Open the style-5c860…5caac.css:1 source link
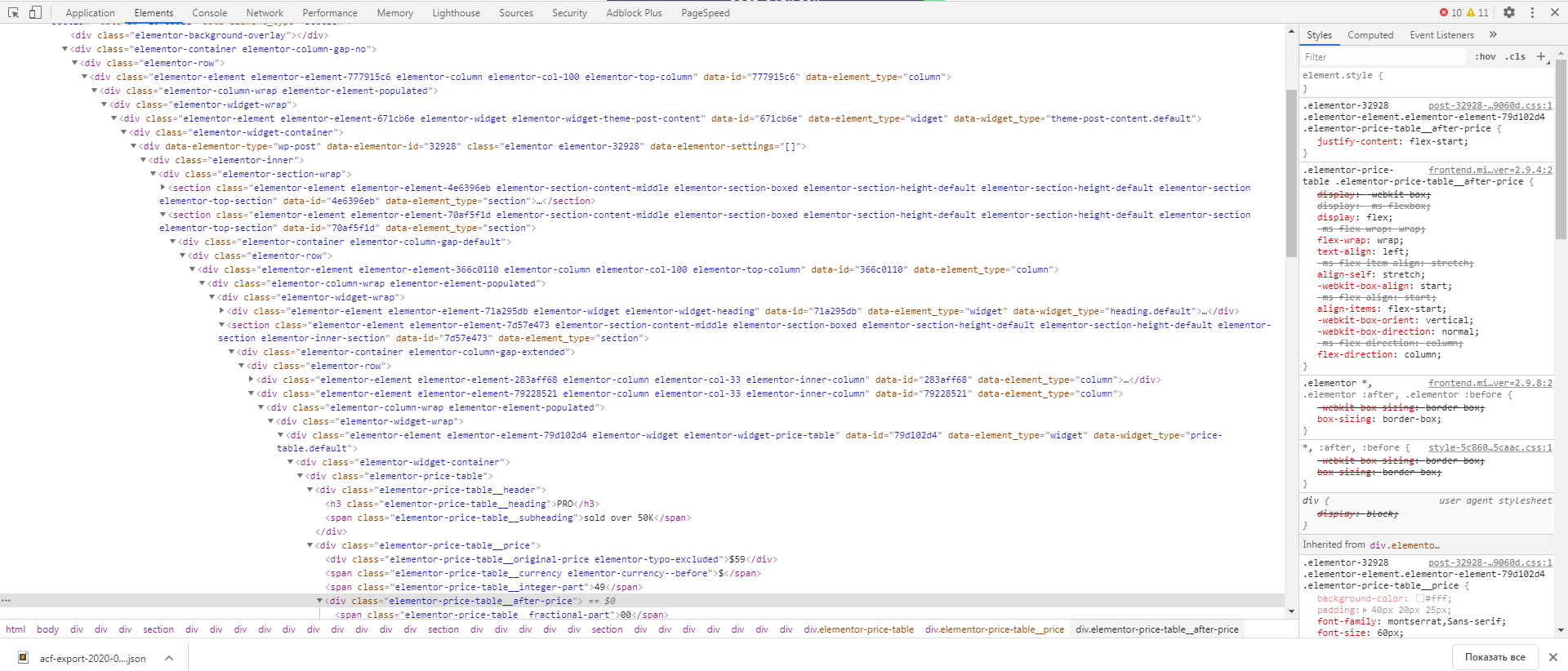 click(1490, 447)
